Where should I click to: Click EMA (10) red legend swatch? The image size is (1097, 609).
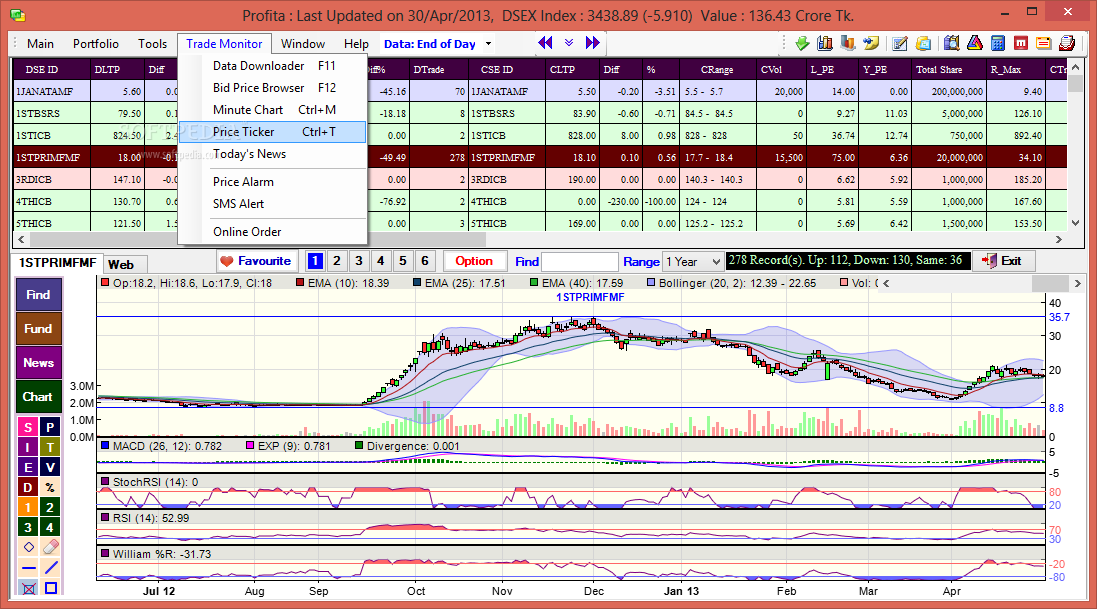click(300, 284)
